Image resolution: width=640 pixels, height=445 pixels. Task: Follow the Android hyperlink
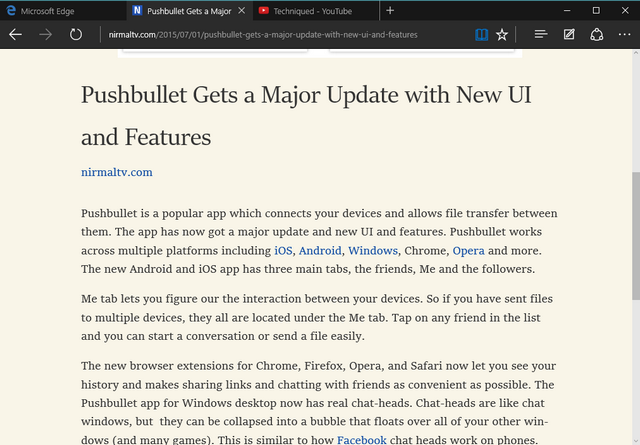(320, 250)
